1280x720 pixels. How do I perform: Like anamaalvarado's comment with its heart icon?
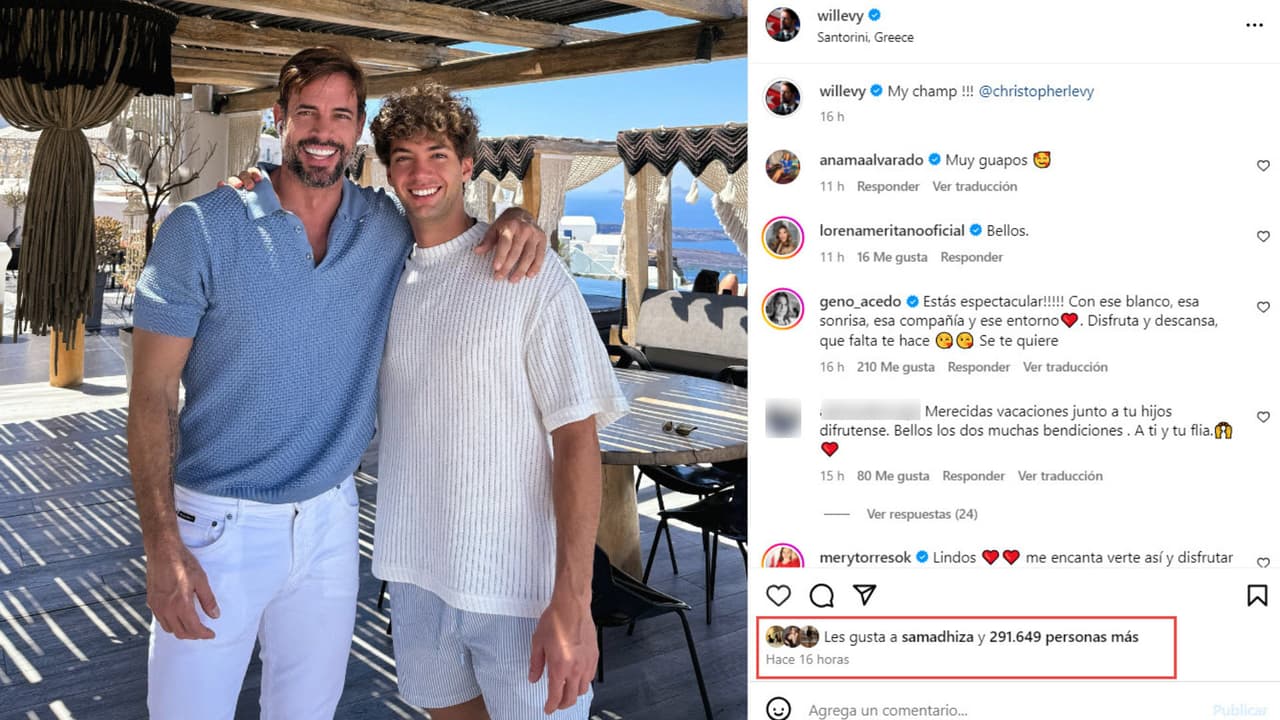coord(1262,165)
